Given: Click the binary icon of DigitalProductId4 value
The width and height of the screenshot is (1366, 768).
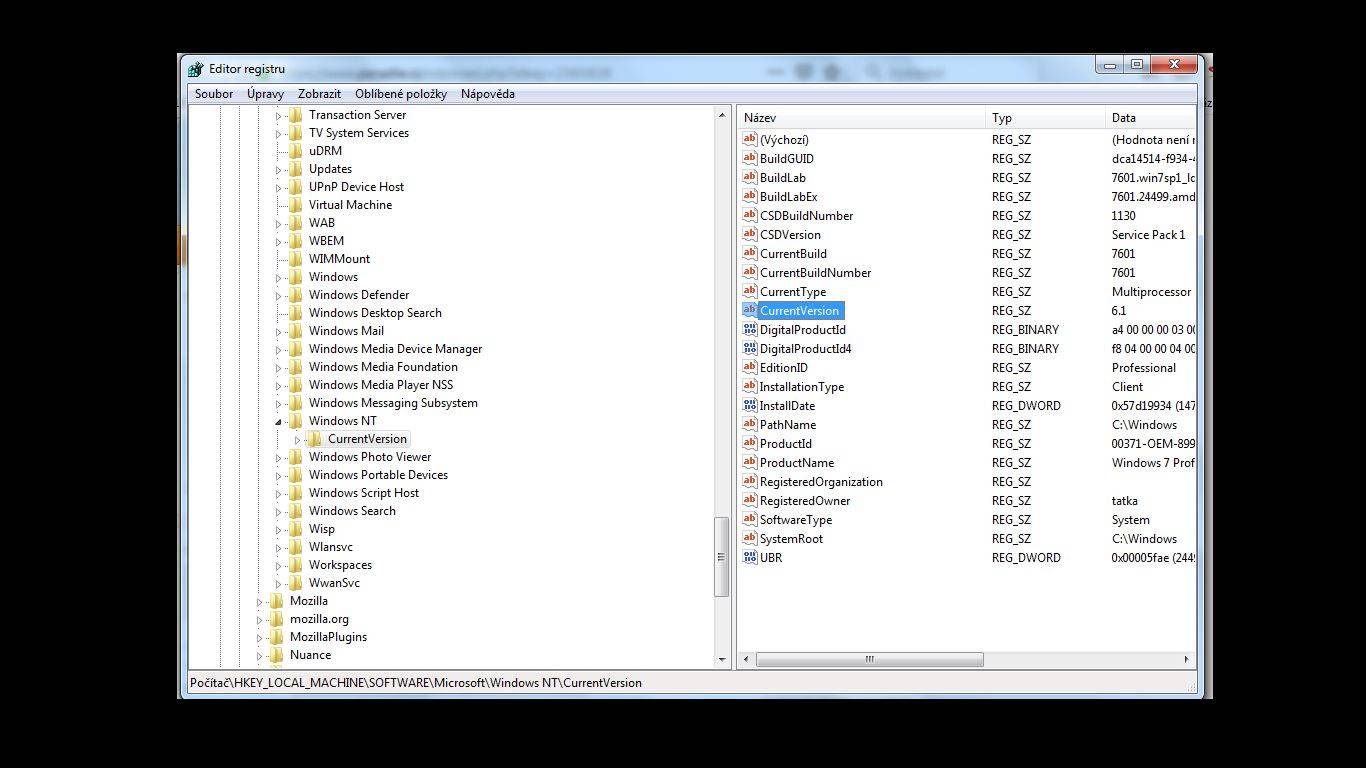Looking at the screenshot, I should 750,348.
